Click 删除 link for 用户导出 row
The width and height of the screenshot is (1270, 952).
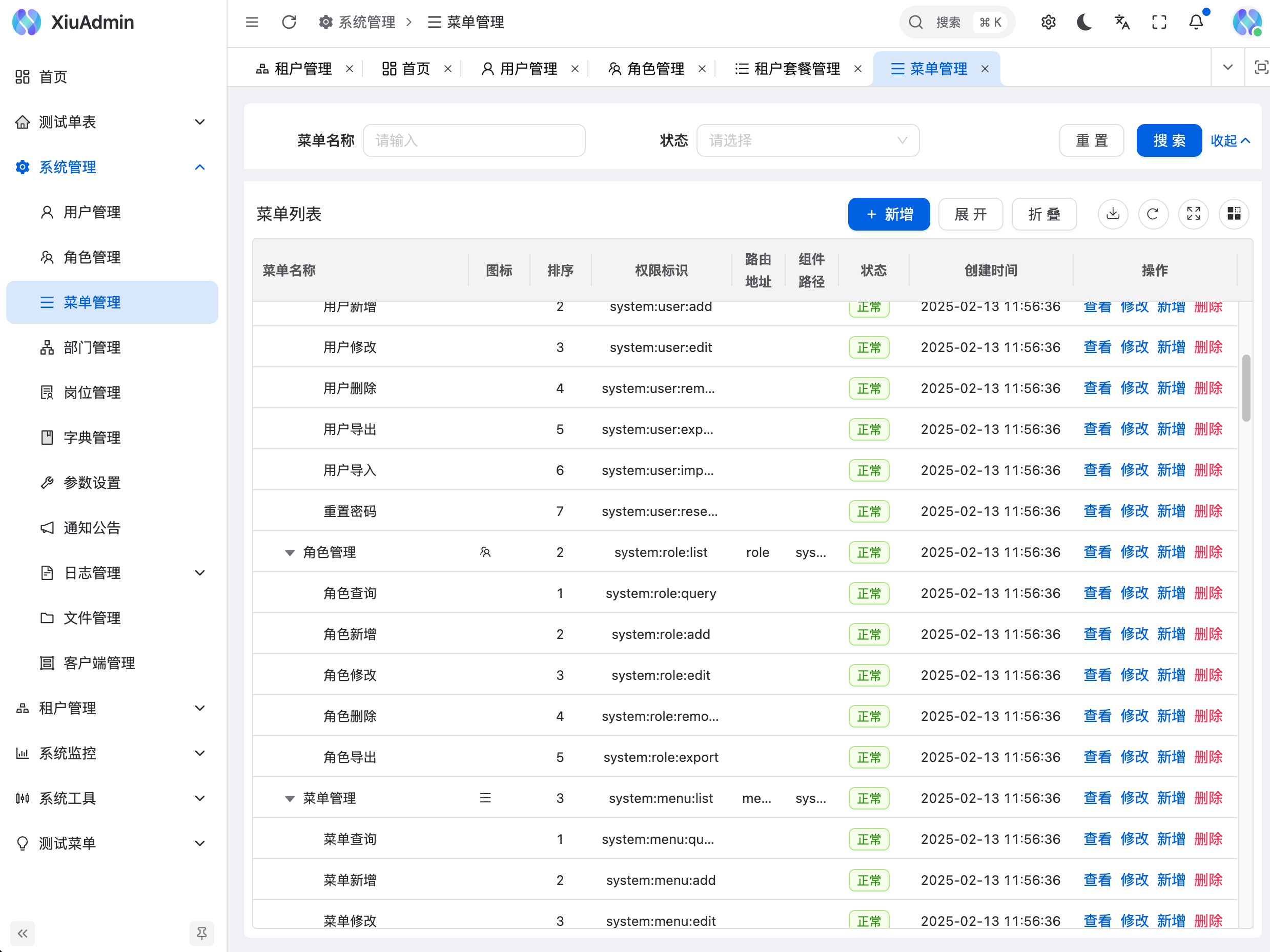click(1208, 429)
